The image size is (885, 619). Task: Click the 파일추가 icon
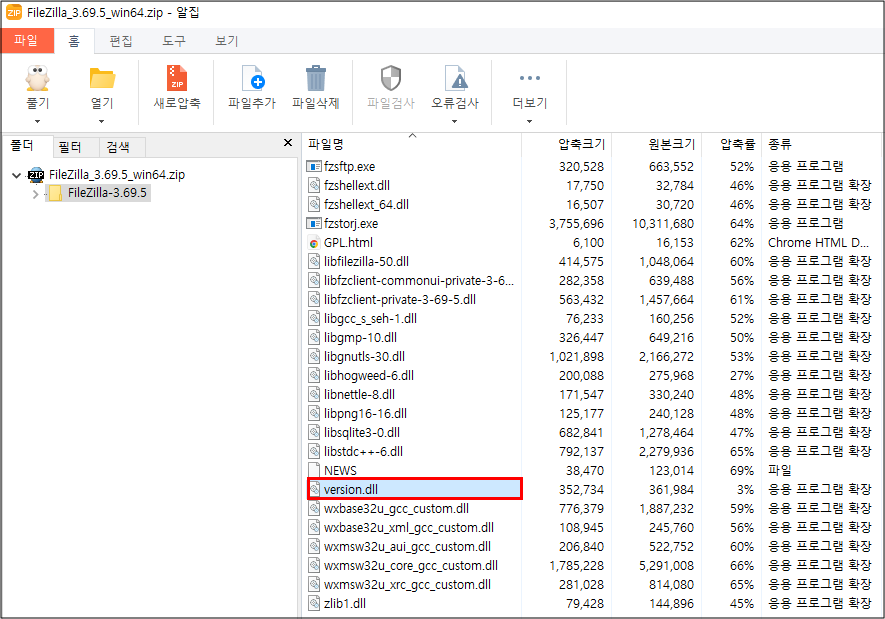(252, 78)
